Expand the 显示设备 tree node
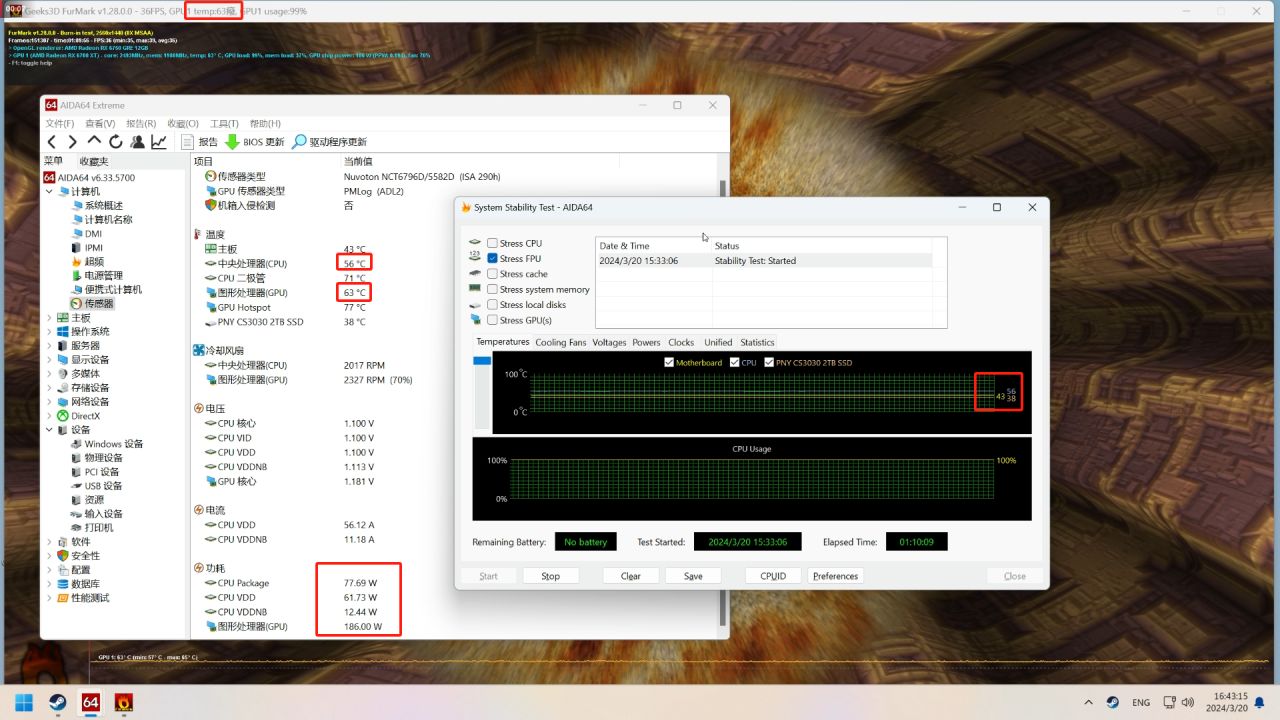 [49, 359]
